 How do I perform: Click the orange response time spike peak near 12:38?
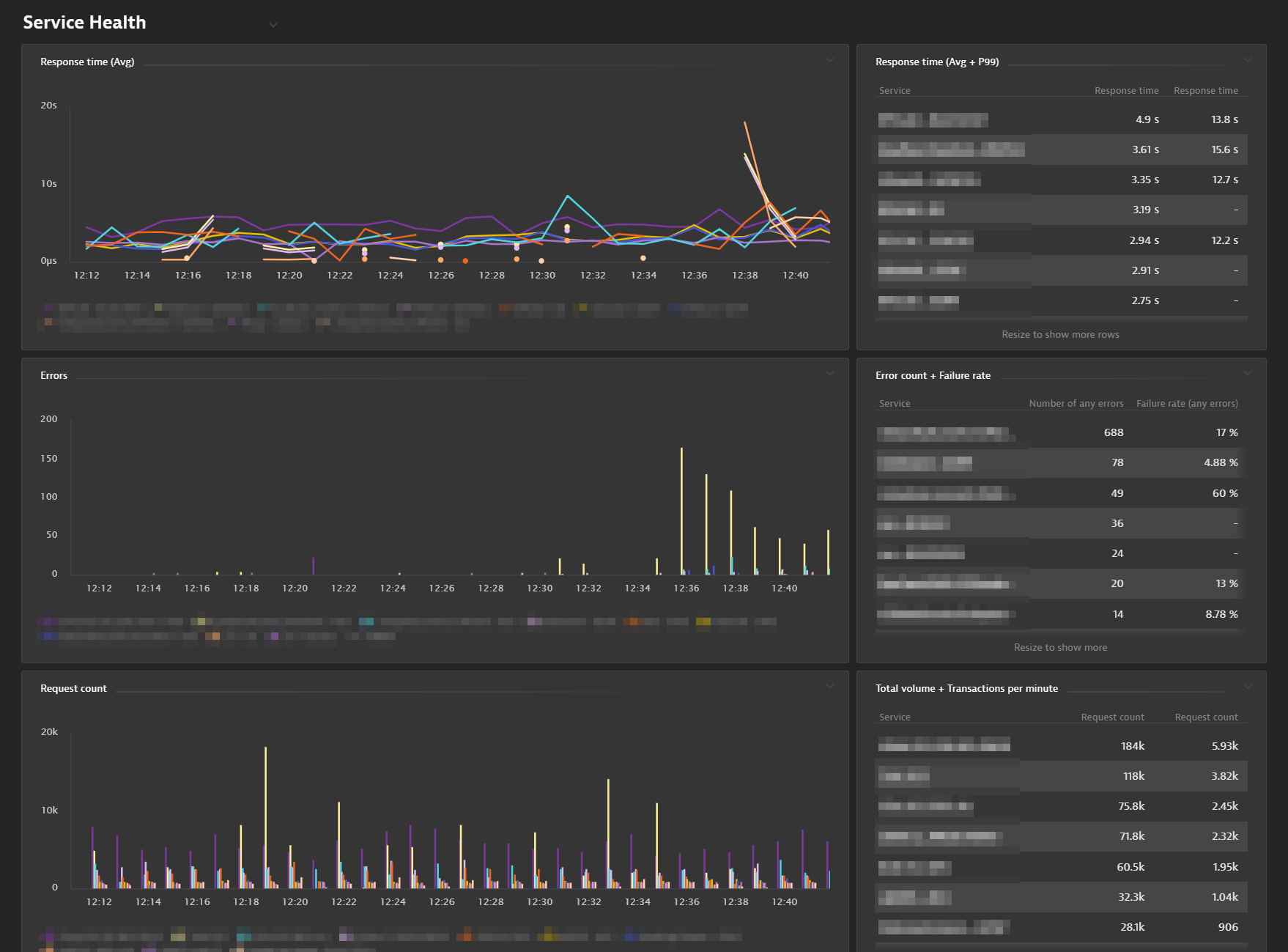[745, 123]
